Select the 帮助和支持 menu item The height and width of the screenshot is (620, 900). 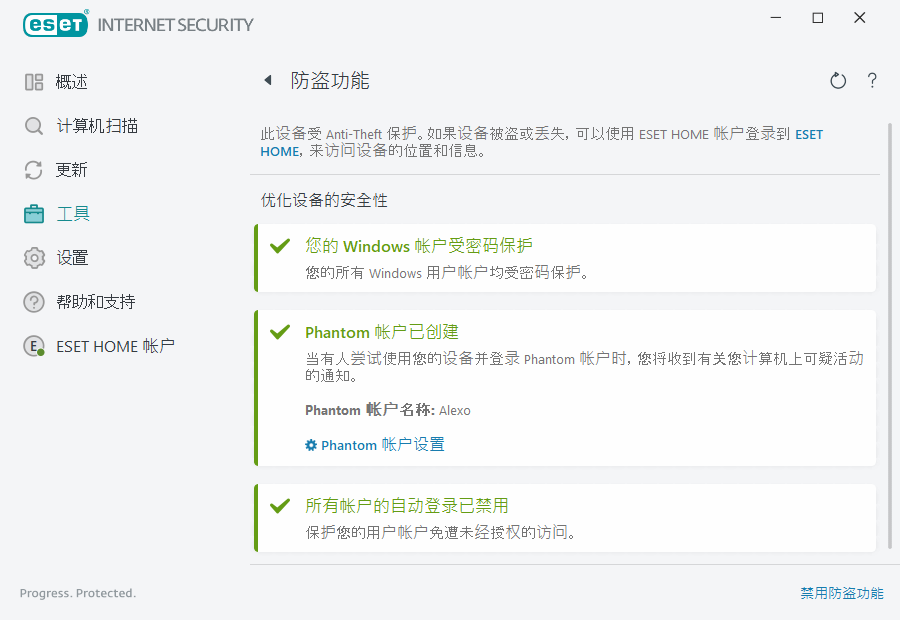[95, 302]
